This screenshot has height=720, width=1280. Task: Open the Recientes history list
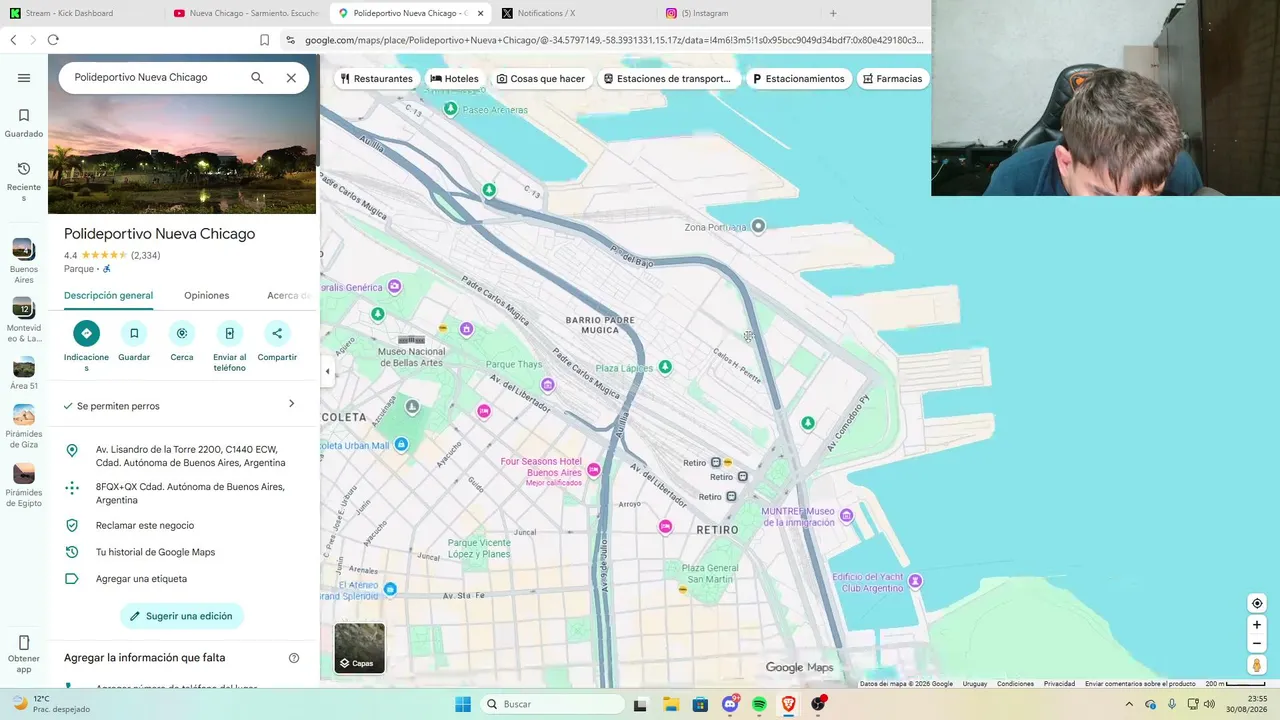tap(24, 181)
